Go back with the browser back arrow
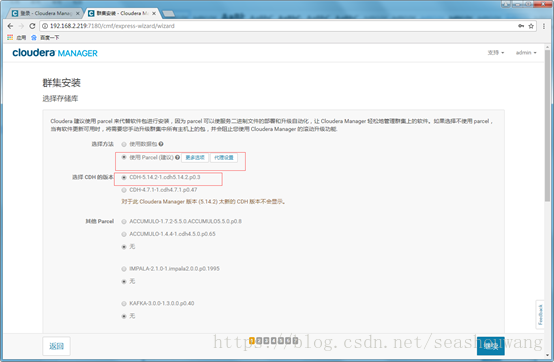 click(10, 26)
